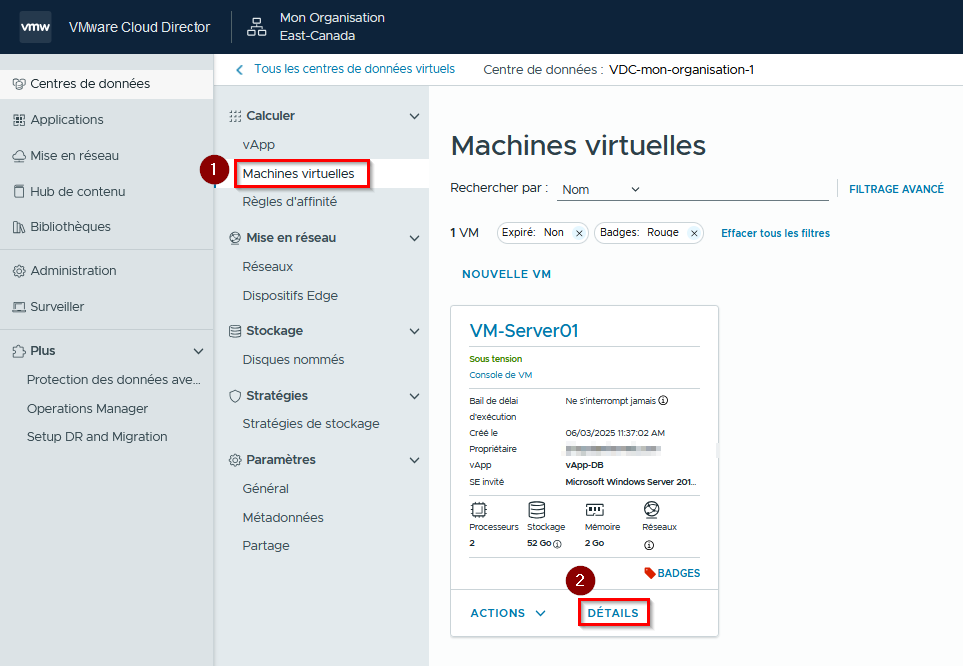Collapse the Stockage section chevron
This screenshot has height=666, width=963.
tap(415, 331)
